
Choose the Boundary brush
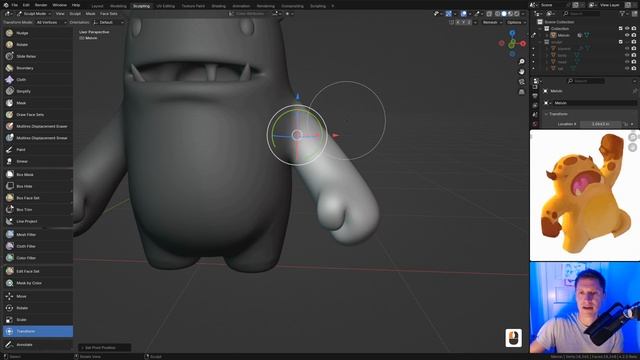[38, 68]
